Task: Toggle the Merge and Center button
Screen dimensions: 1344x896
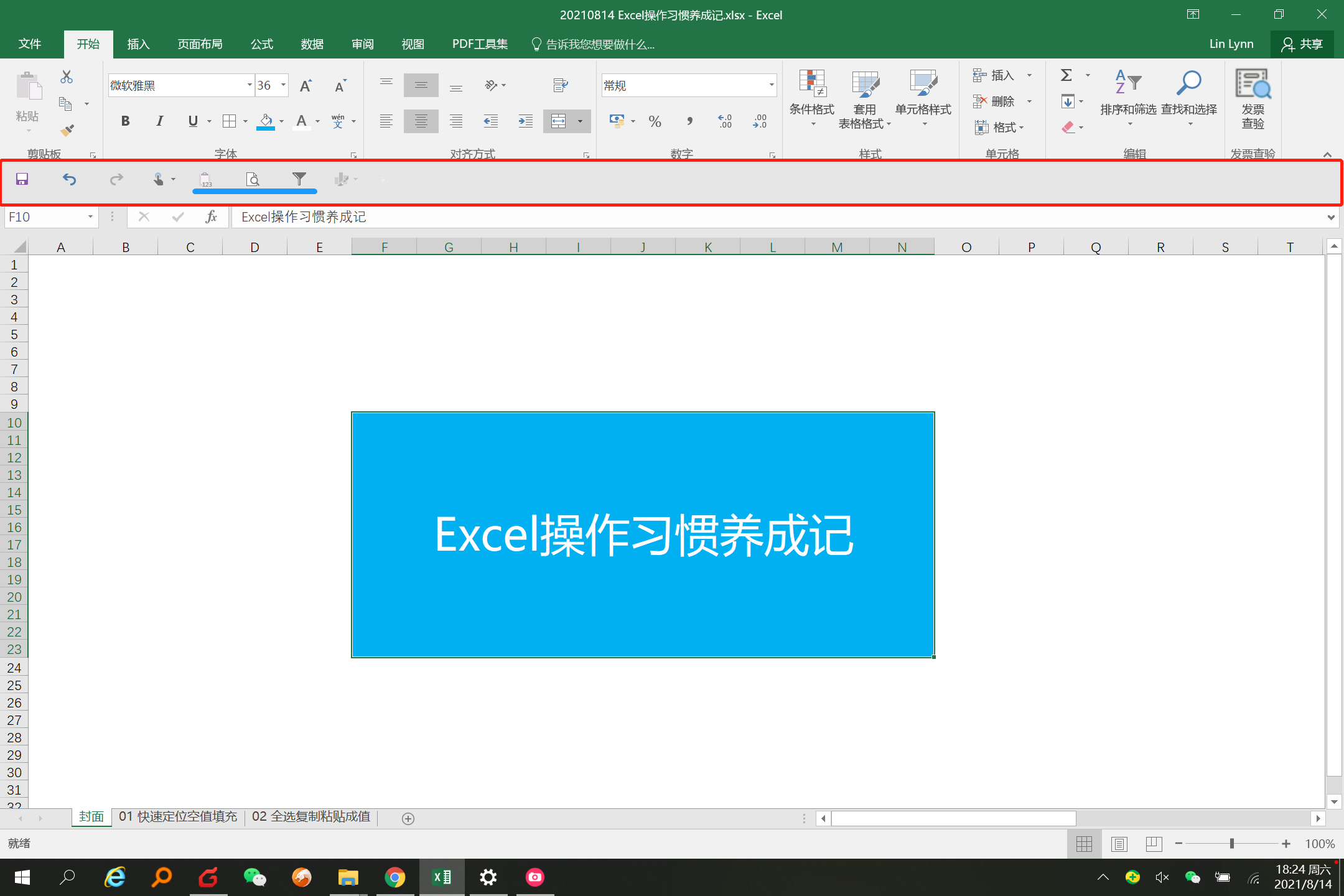Action: pyautogui.click(x=558, y=121)
